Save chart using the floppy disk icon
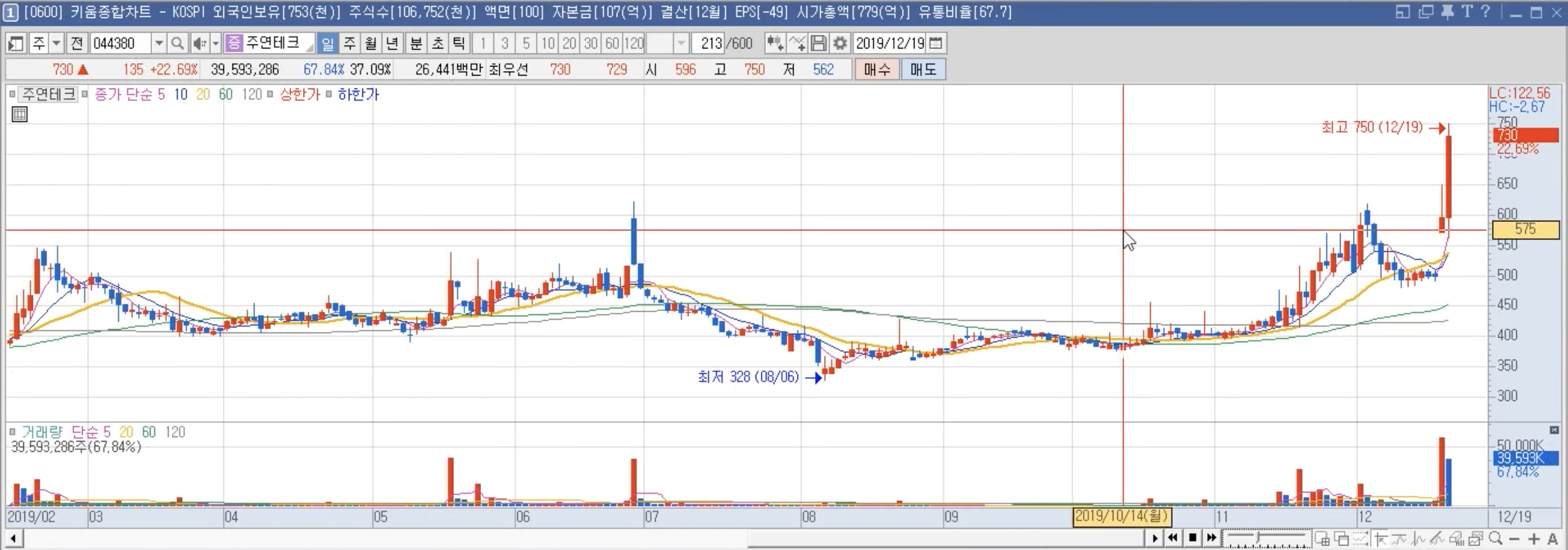 click(818, 43)
